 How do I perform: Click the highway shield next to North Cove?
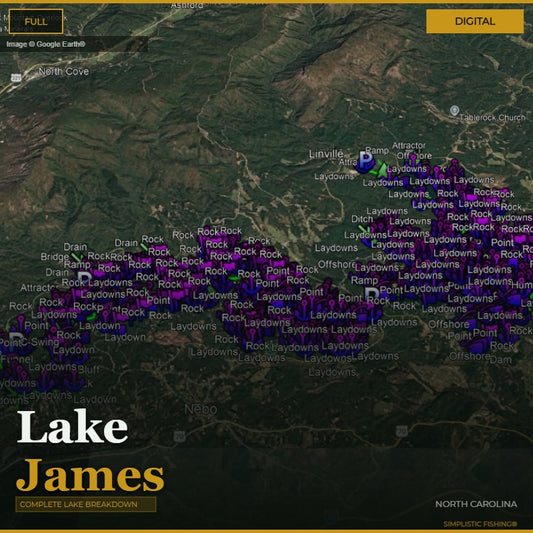tap(16, 78)
